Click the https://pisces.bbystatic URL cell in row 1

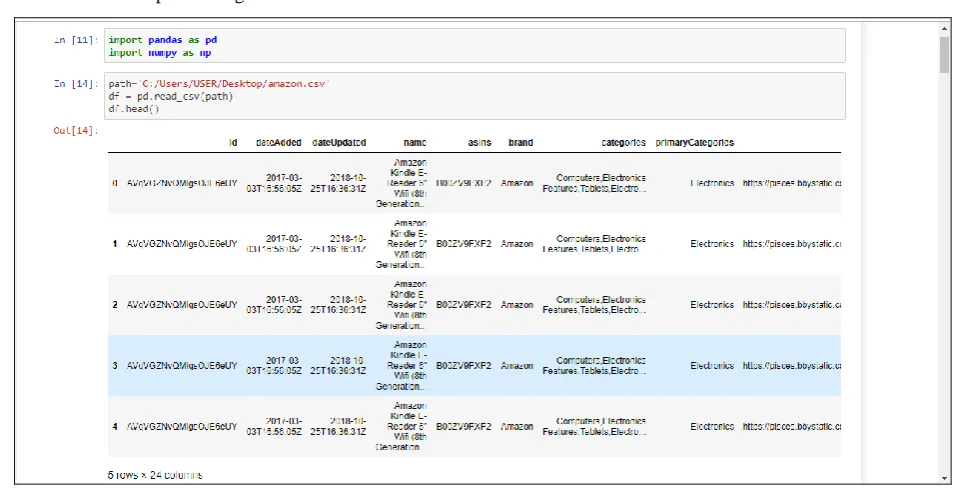click(792, 244)
